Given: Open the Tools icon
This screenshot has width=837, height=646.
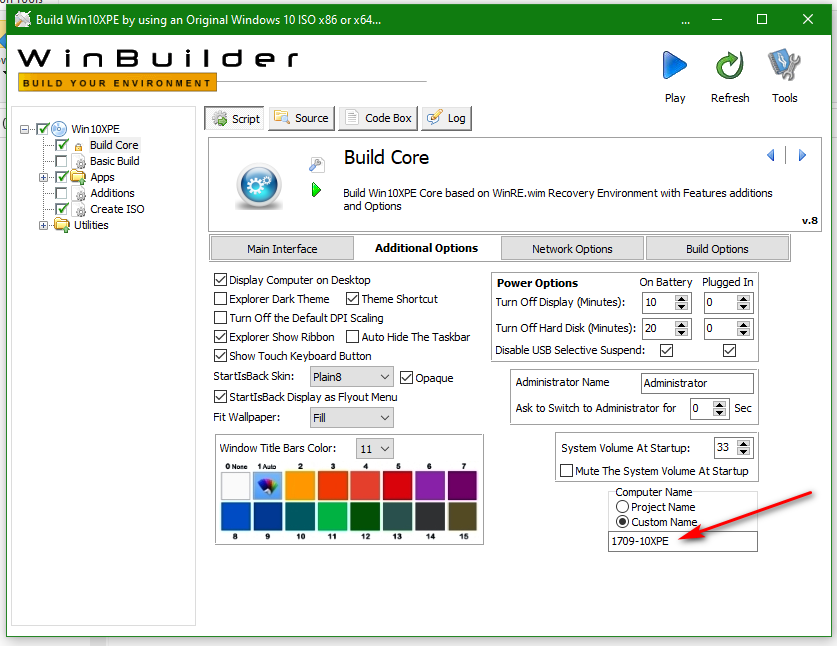Looking at the screenshot, I should [x=784, y=65].
